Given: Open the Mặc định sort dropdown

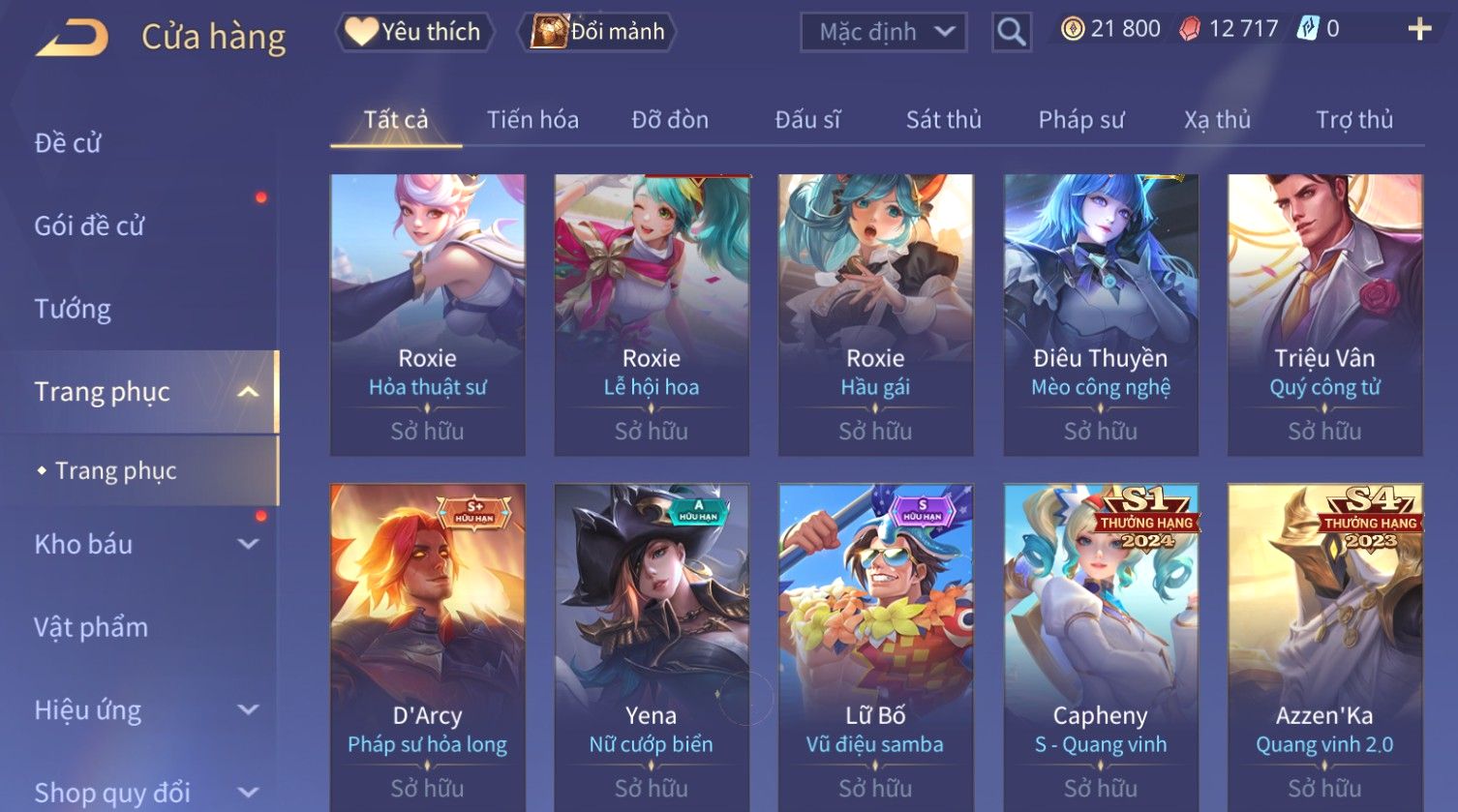Looking at the screenshot, I should [x=884, y=32].
